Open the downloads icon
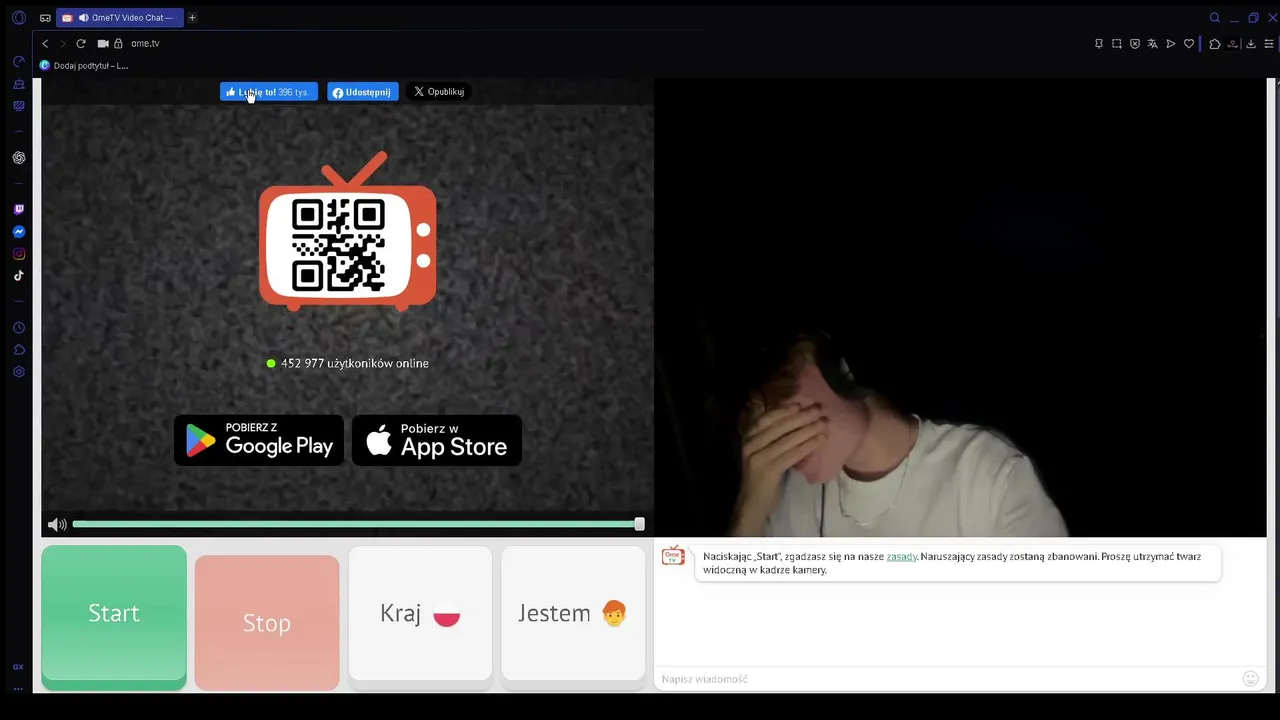 pyautogui.click(x=1251, y=44)
